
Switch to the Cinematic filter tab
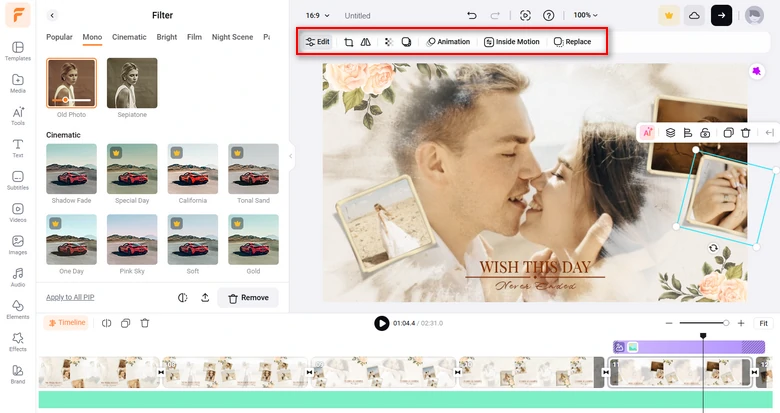pyautogui.click(x=129, y=37)
